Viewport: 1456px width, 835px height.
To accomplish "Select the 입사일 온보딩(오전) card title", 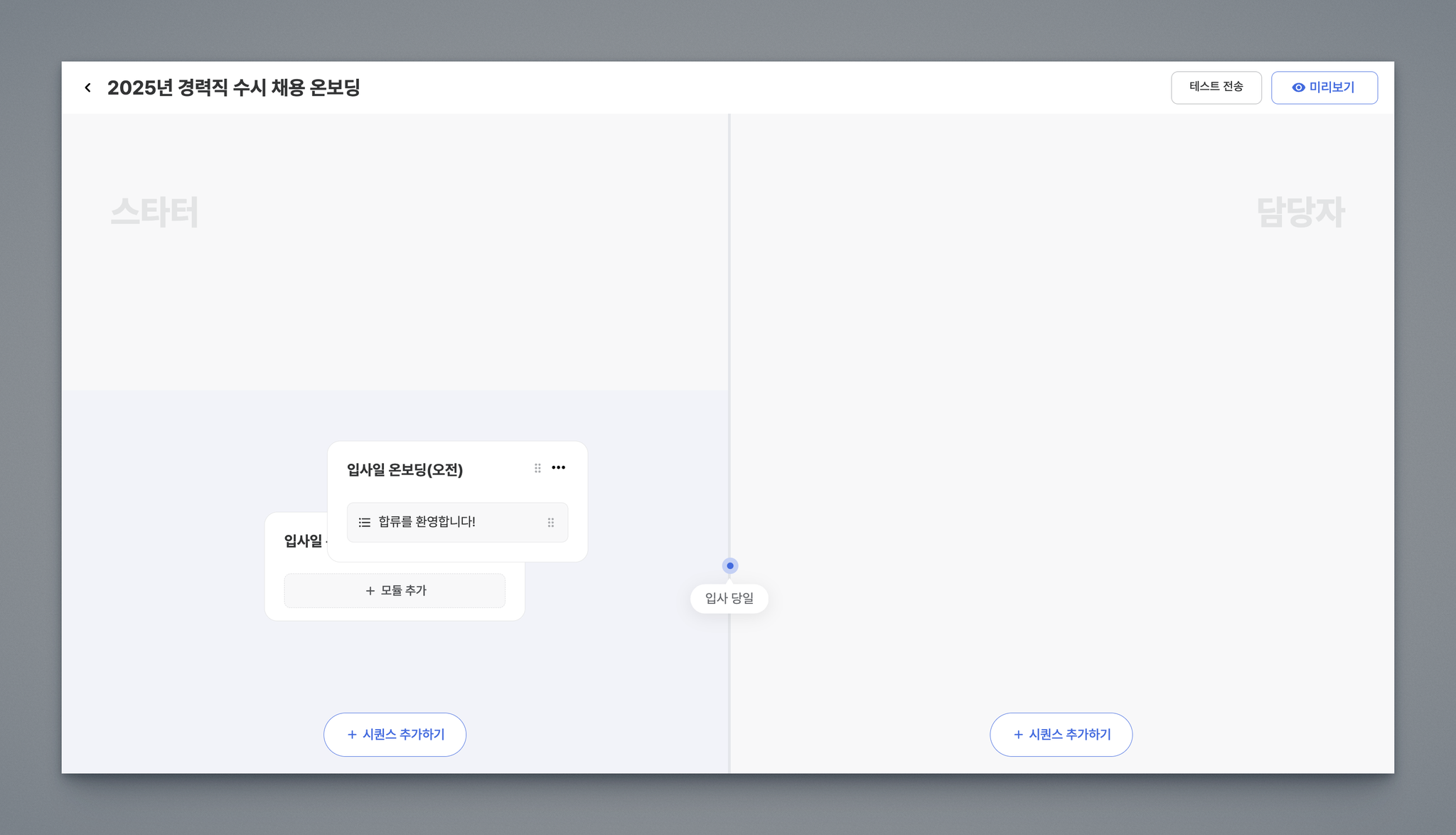I will coord(405,470).
